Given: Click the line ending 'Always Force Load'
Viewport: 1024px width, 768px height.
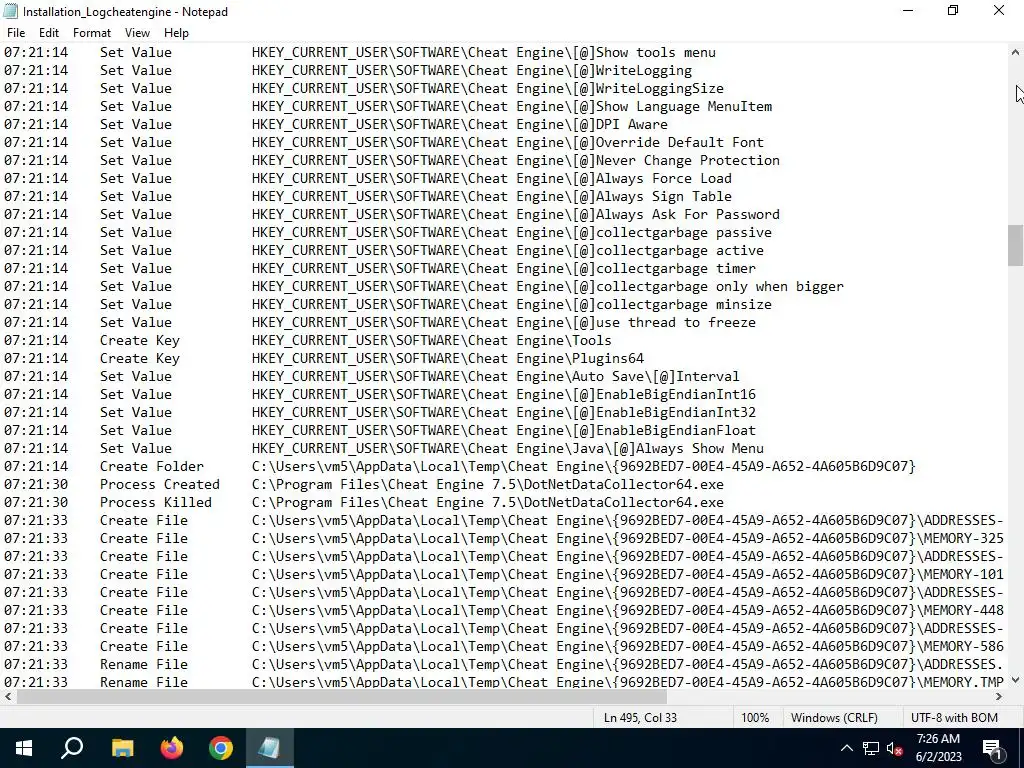Looking at the screenshot, I should [x=368, y=179].
